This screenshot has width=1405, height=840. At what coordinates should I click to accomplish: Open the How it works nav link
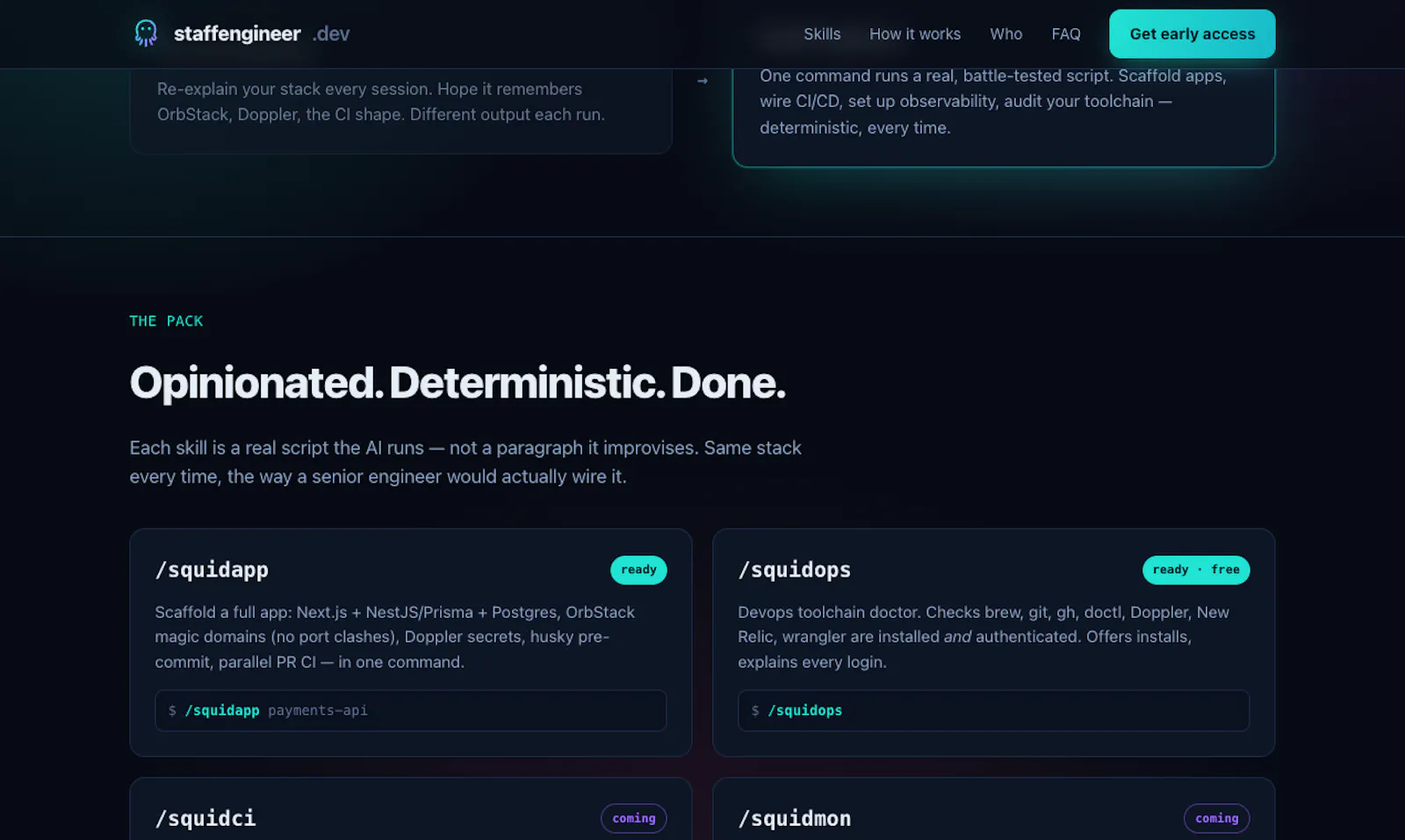click(x=915, y=34)
